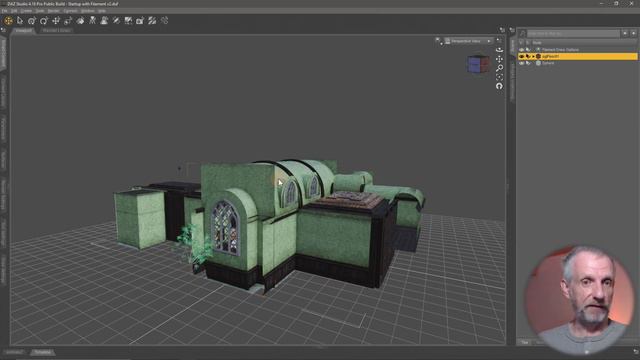Click the viewport orbit rotate control
Viewport: 640px width, 360px height.
pyautogui.click(x=499, y=50)
